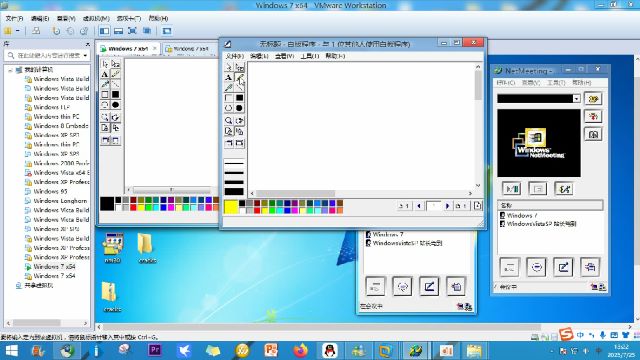This screenshot has height=360, width=640.
Task: Toggle Lock Contents in front whiteboard
Action: 229,131
